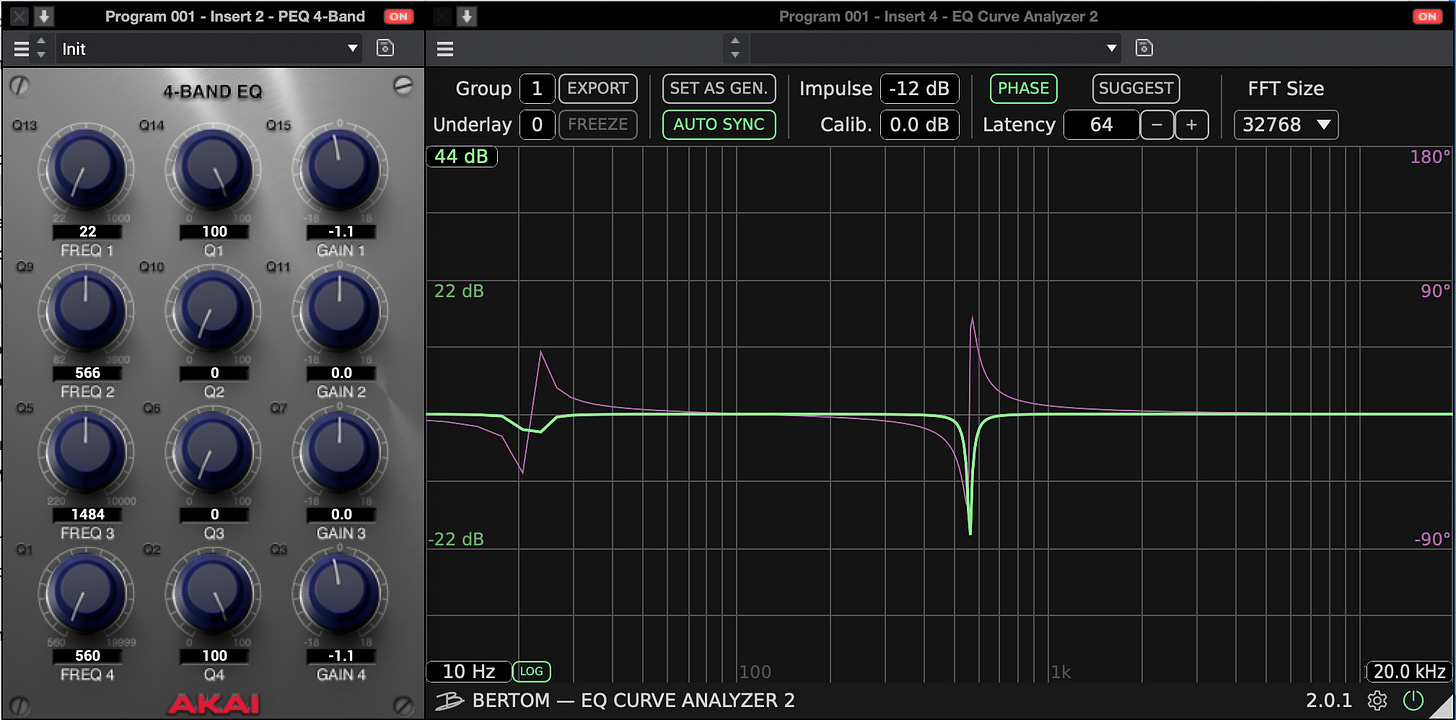Open Bertom settings gear icon
The height and width of the screenshot is (720, 1456).
(1378, 700)
